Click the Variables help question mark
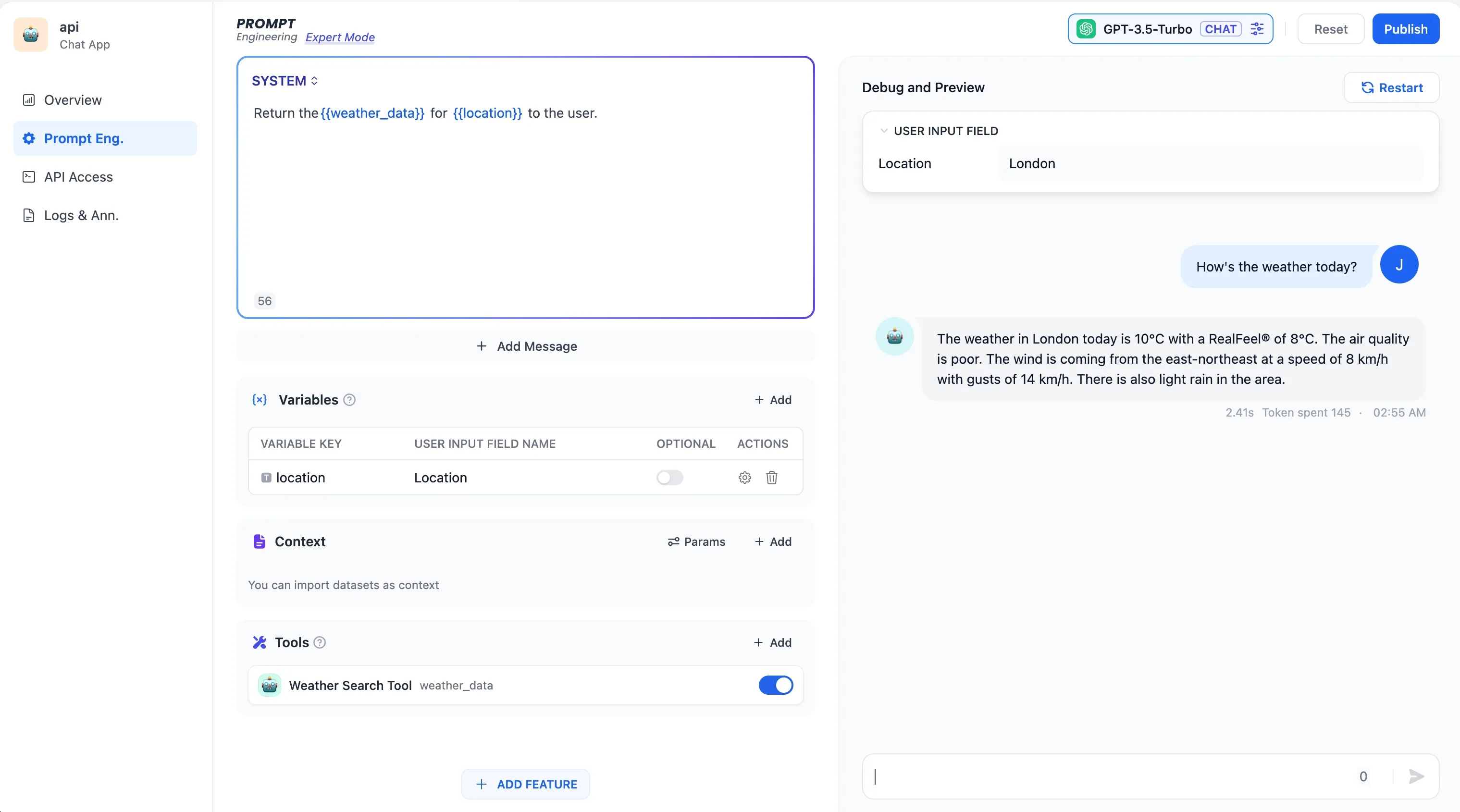The width and height of the screenshot is (1460, 812). click(350, 399)
